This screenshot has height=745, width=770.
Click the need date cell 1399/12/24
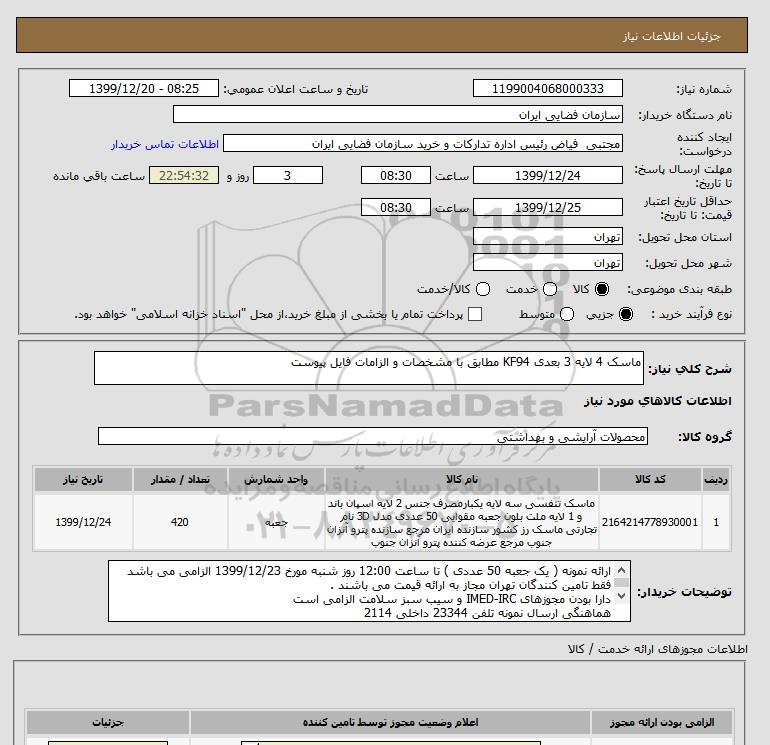(x=83, y=522)
